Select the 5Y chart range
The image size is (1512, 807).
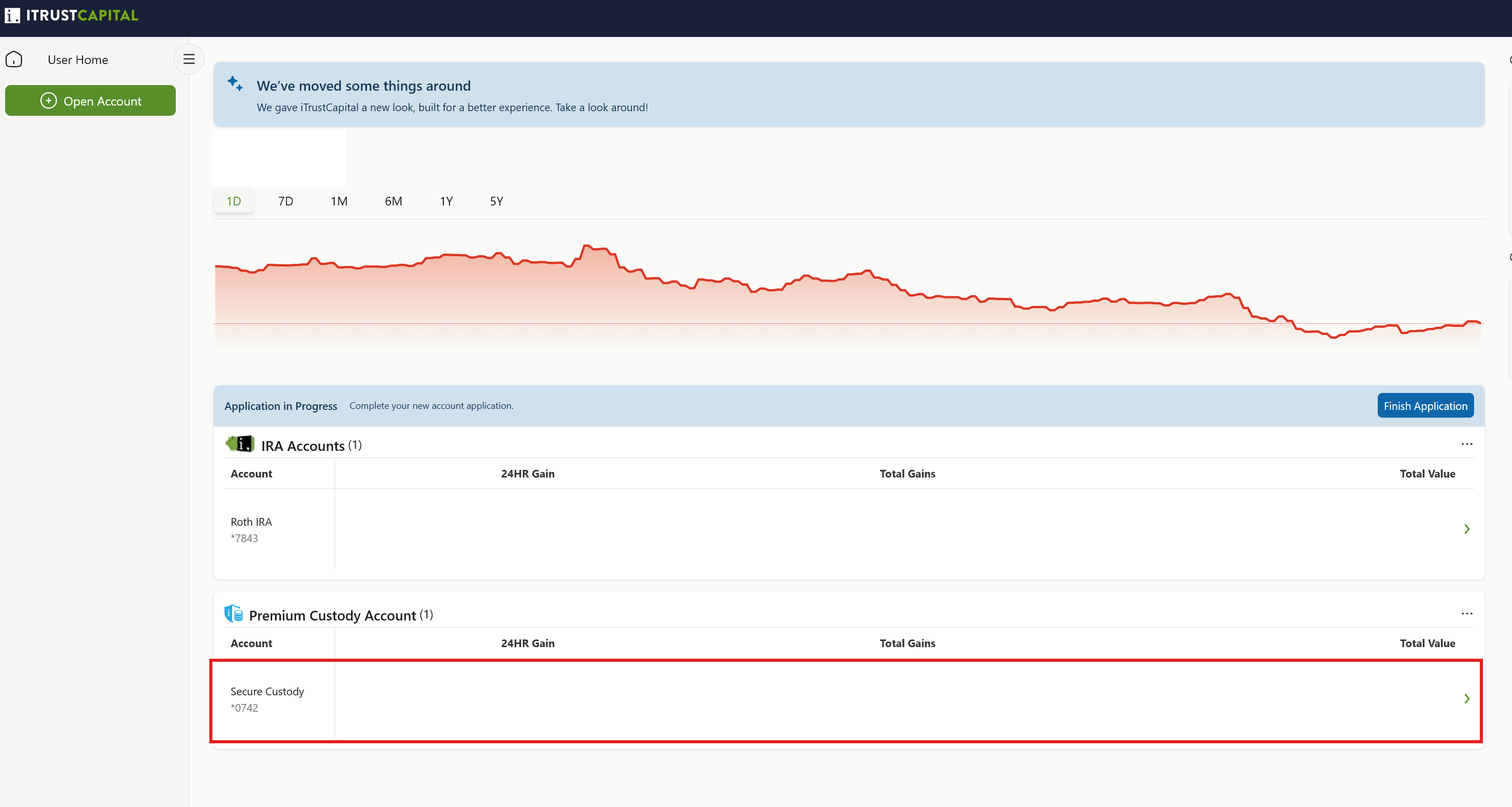click(x=497, y=201)
